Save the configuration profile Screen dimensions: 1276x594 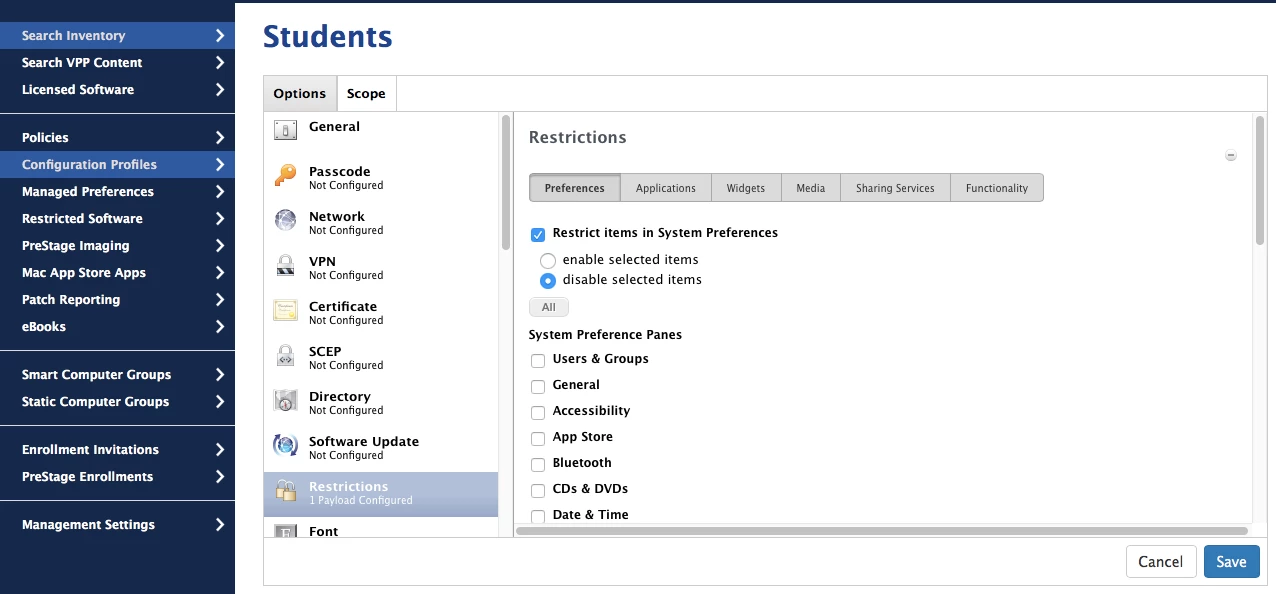click(1231, 562)
